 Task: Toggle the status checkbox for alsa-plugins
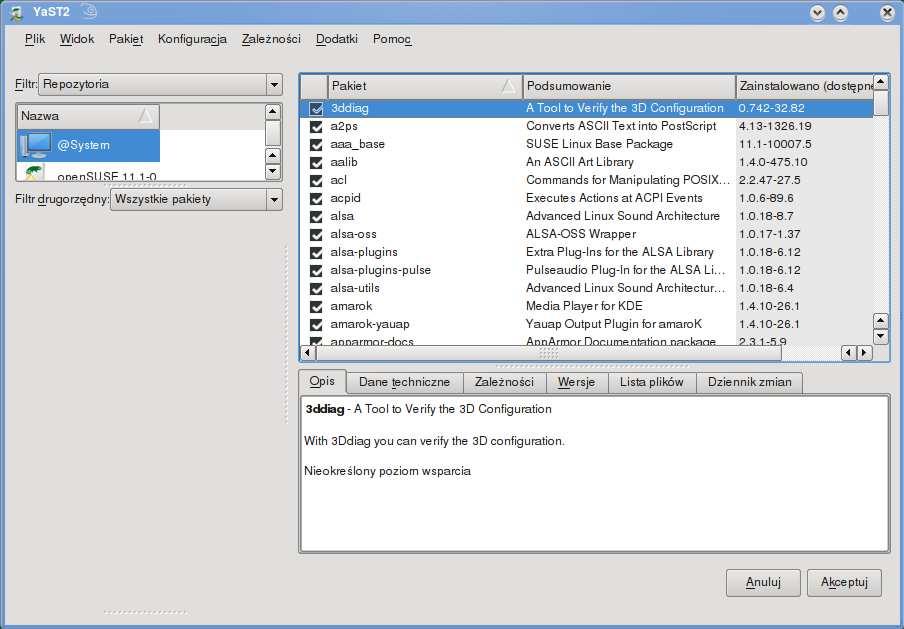click(x=316, y=253)
